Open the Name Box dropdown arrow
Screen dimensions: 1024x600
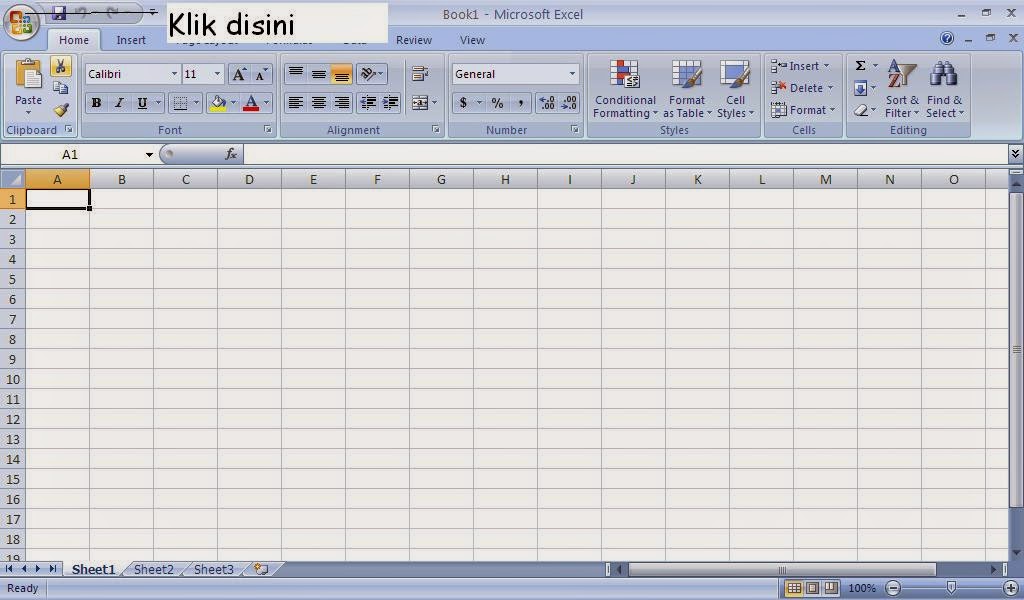pos(149,155)
